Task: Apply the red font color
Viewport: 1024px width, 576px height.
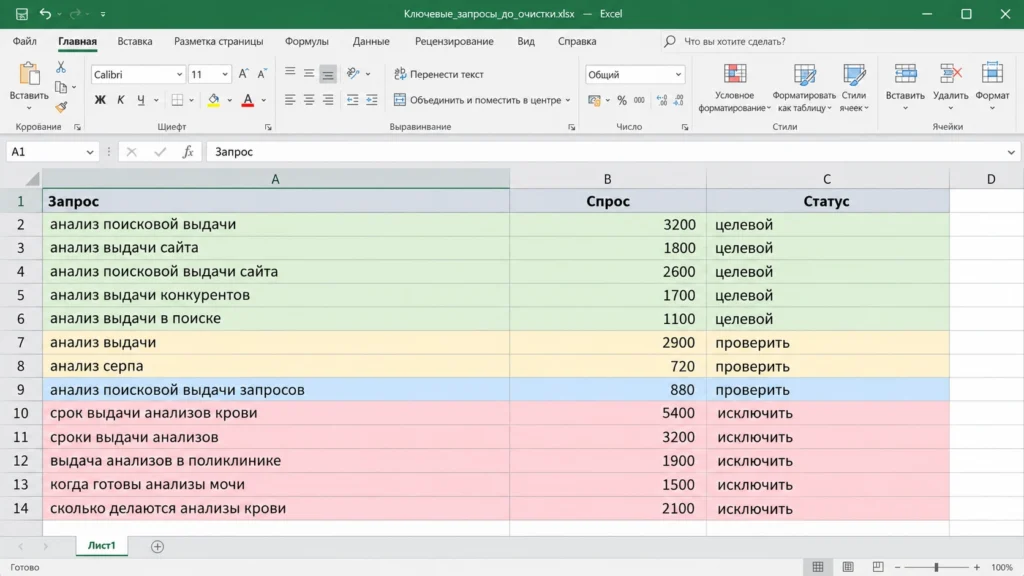Action: pyautogui.click(x=248, y=100)
